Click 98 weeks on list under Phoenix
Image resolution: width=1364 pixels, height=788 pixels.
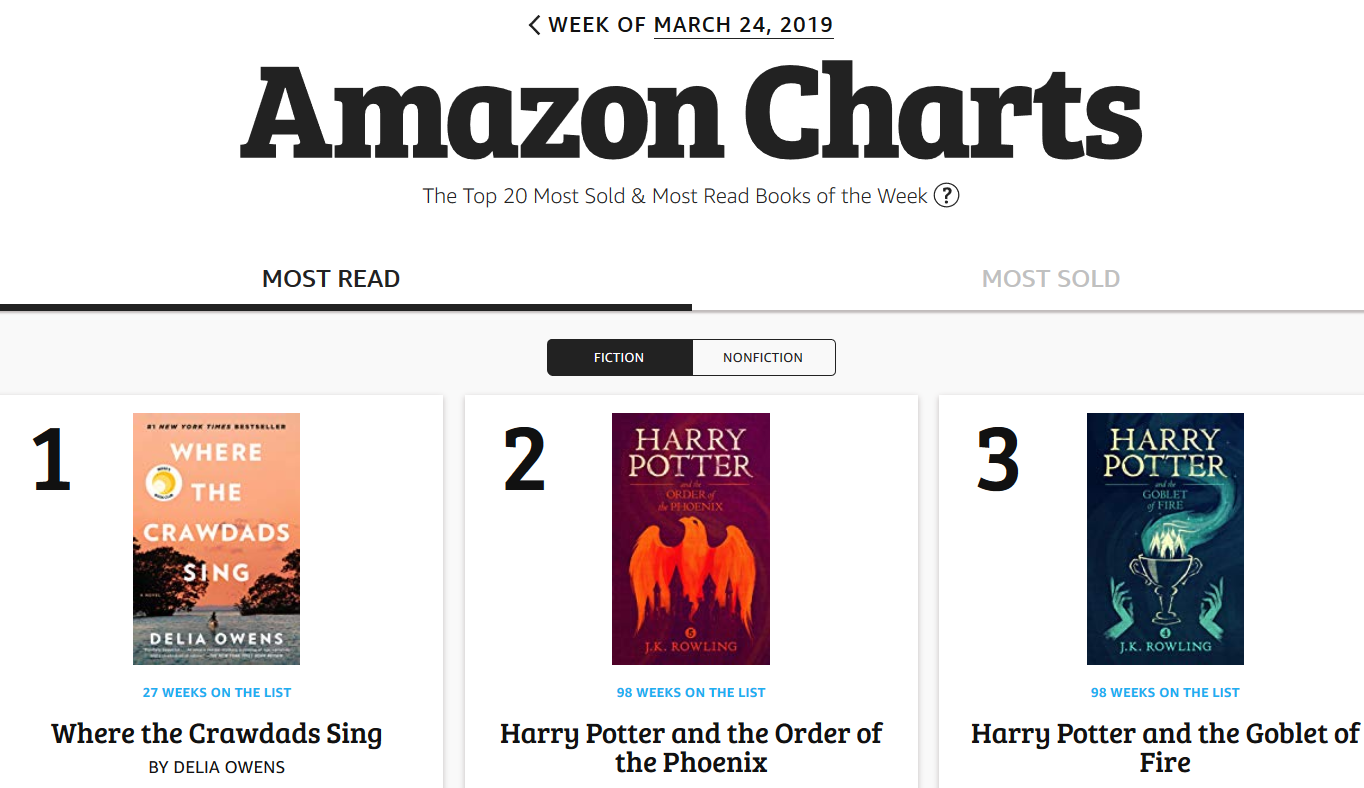click(691, 692)
